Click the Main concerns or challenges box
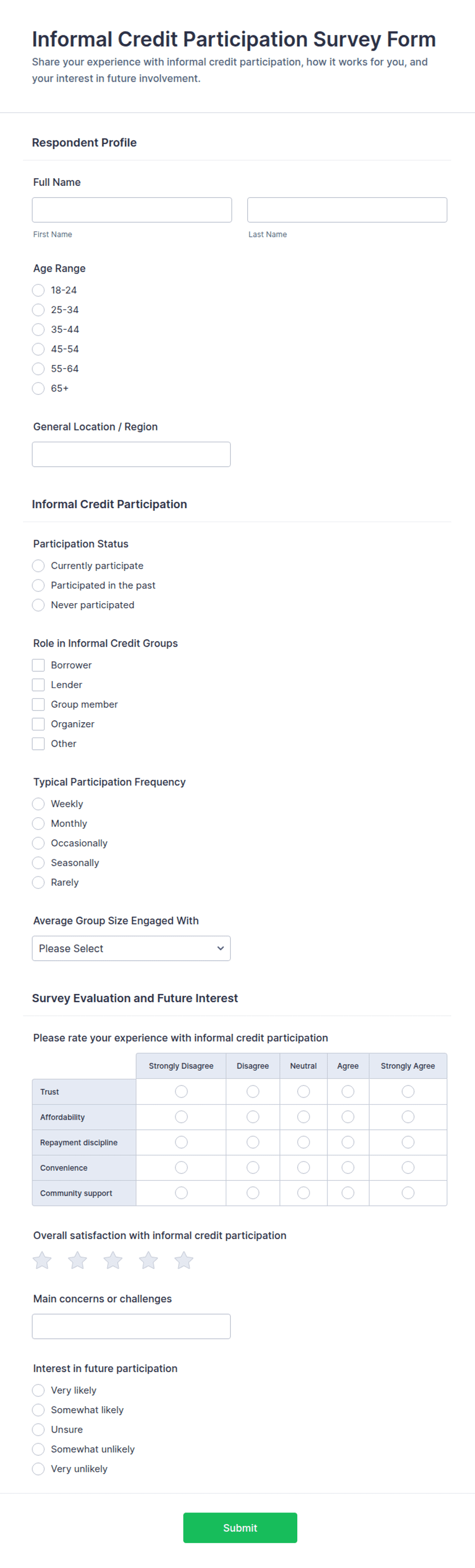Viewport: 475px width, 1568px height. tap(131, 1326)
